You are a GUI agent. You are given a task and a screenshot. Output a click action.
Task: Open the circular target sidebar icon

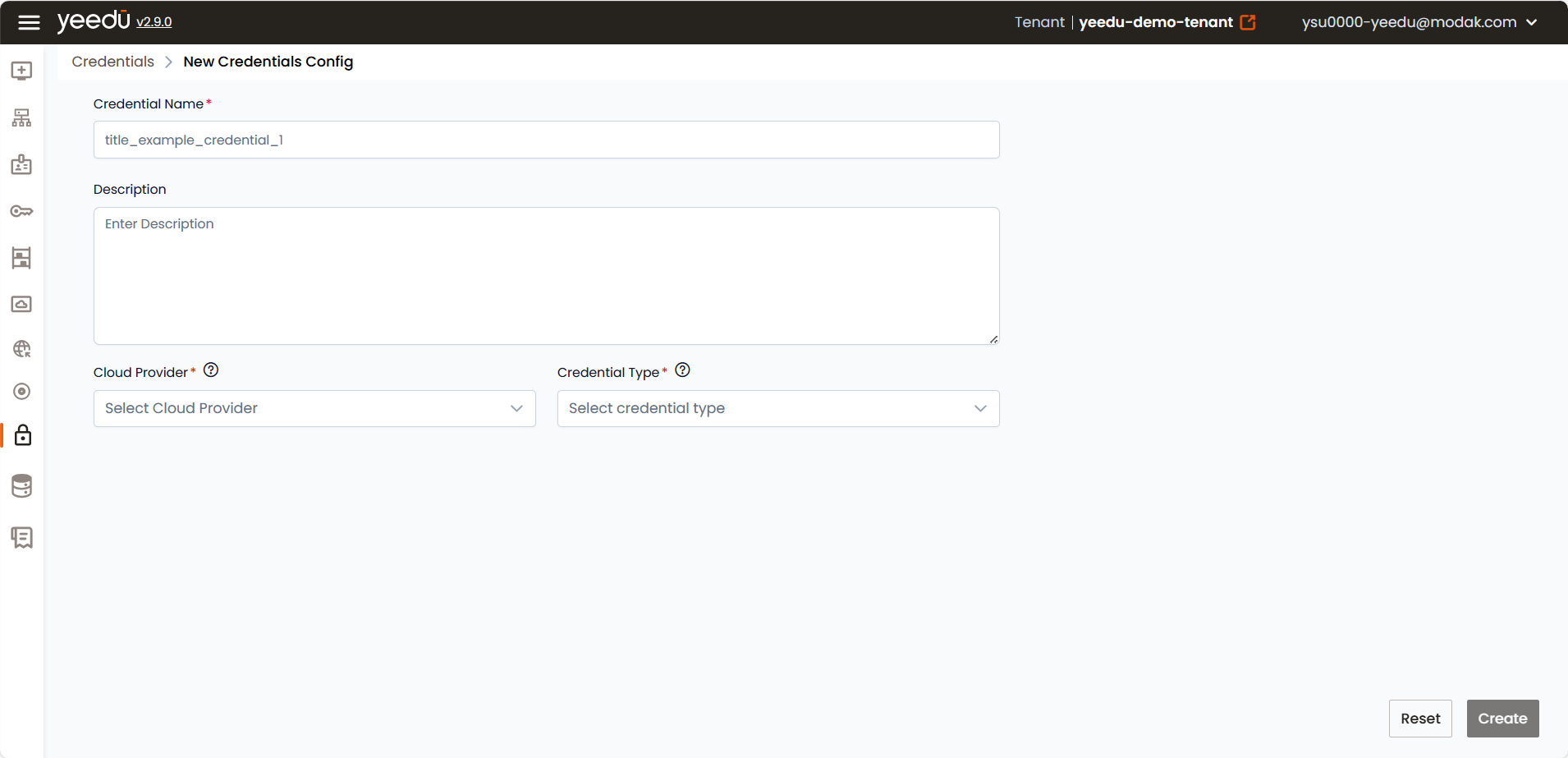[x=22, y=392]
